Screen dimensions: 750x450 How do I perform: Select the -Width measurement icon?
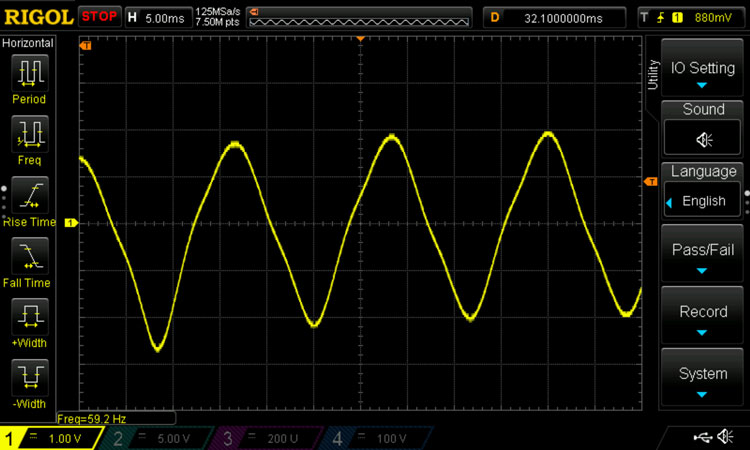click(x=29, y=377)
